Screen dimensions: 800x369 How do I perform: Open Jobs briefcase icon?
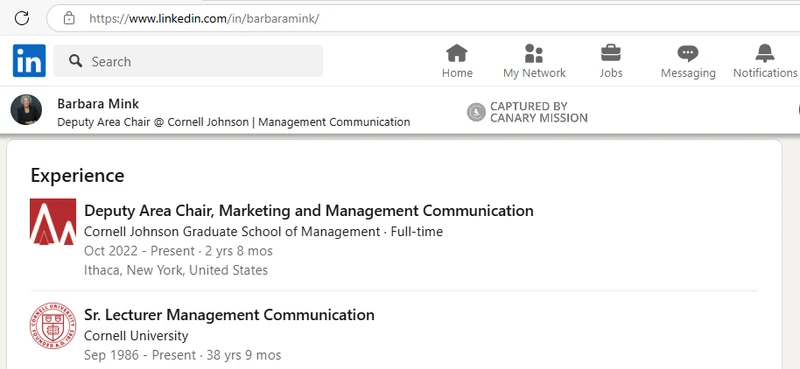click(x=611, y=53)
